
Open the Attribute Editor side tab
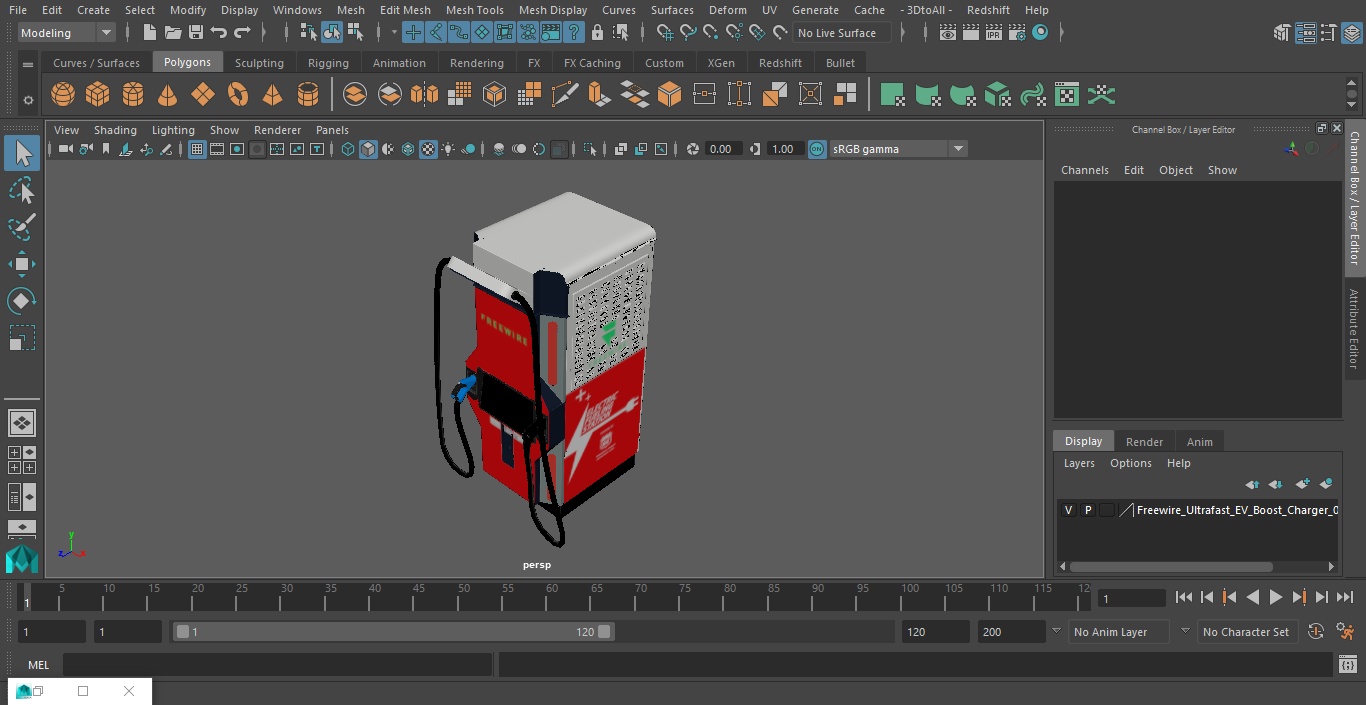1354,330
